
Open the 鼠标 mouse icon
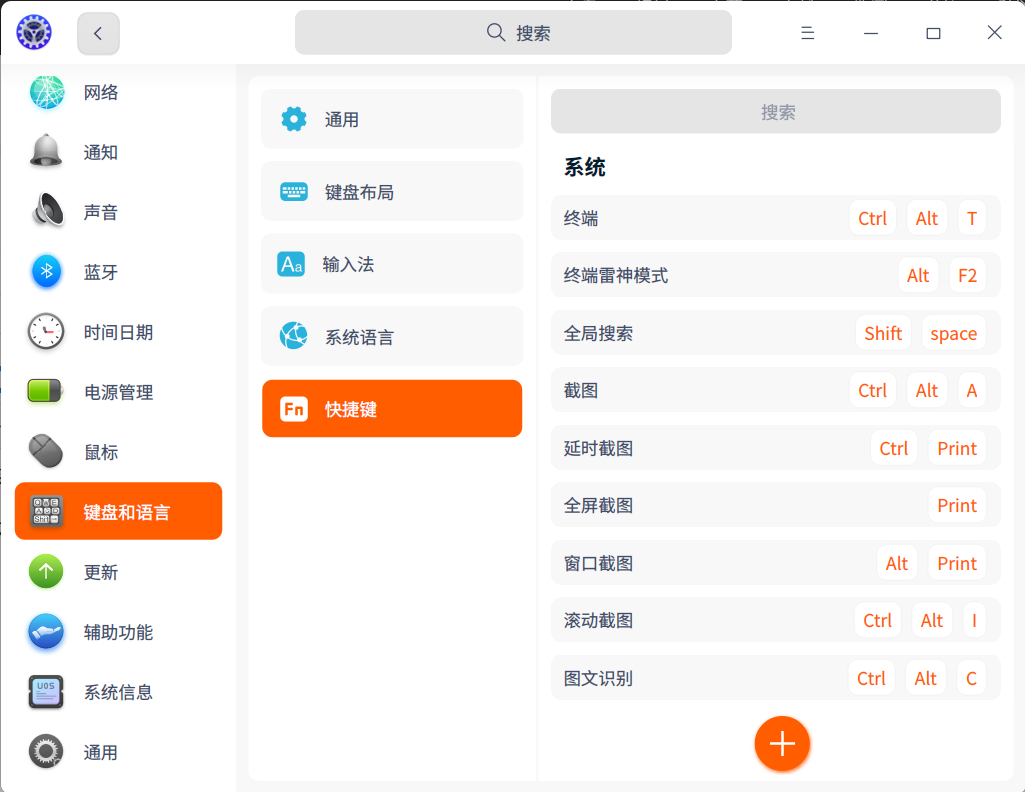46,452
